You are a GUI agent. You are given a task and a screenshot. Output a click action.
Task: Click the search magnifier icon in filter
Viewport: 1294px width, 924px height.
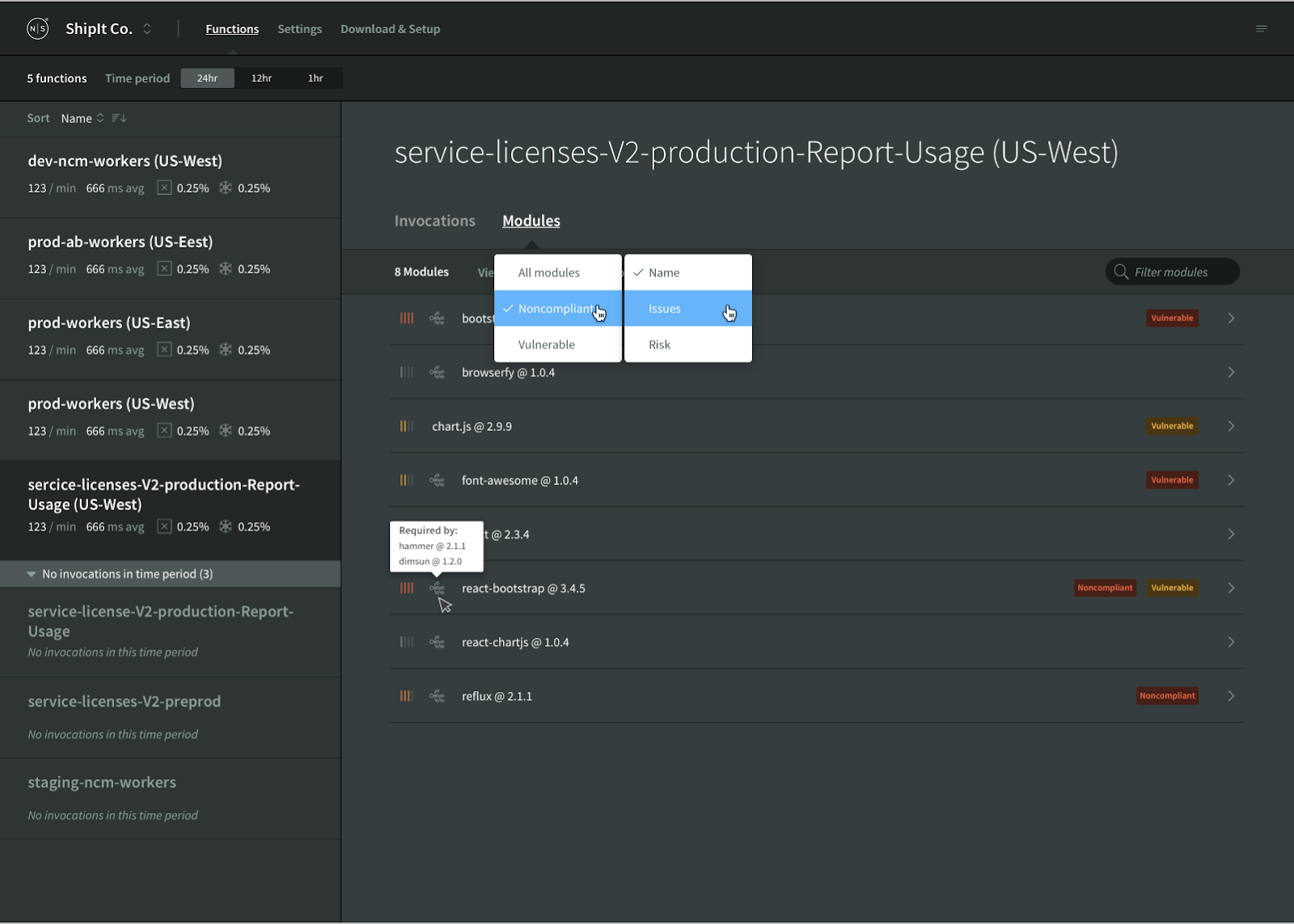coord(1121,272)
